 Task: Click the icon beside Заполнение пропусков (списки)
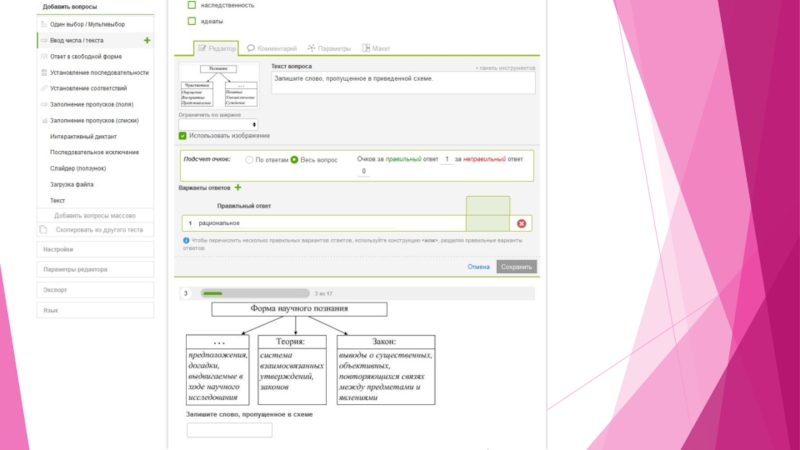point(44,120)
